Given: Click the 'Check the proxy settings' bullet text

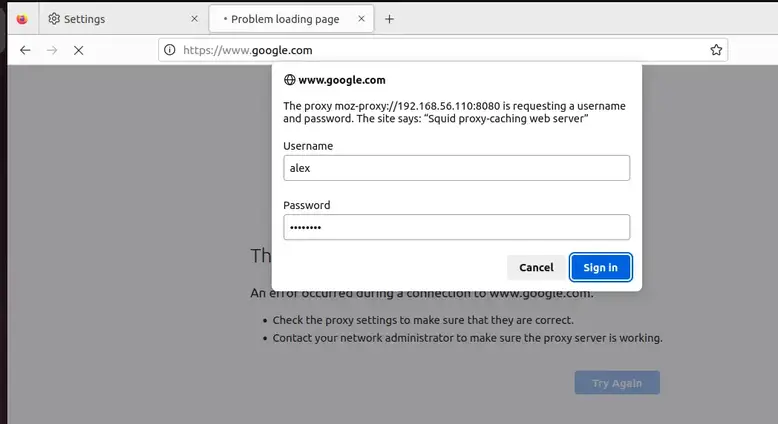Looking at the screenshot, I should tap(423, 320).
